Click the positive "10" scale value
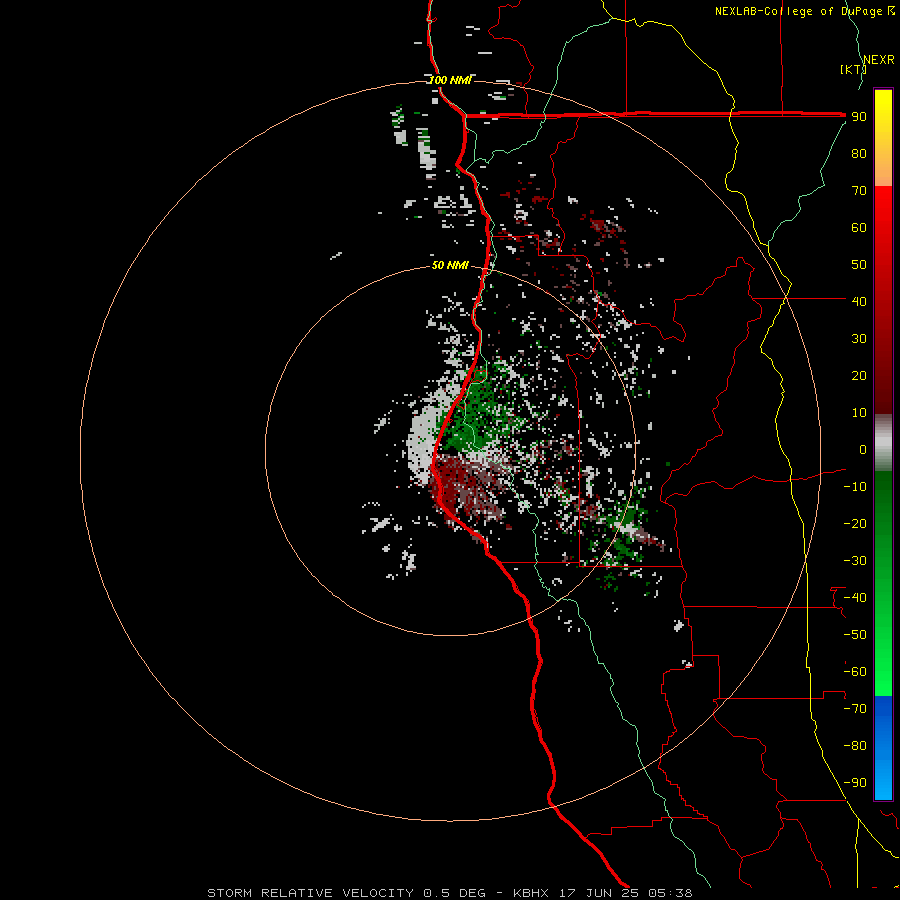Viewport: 900px width, 900px height. pos(859,413)
